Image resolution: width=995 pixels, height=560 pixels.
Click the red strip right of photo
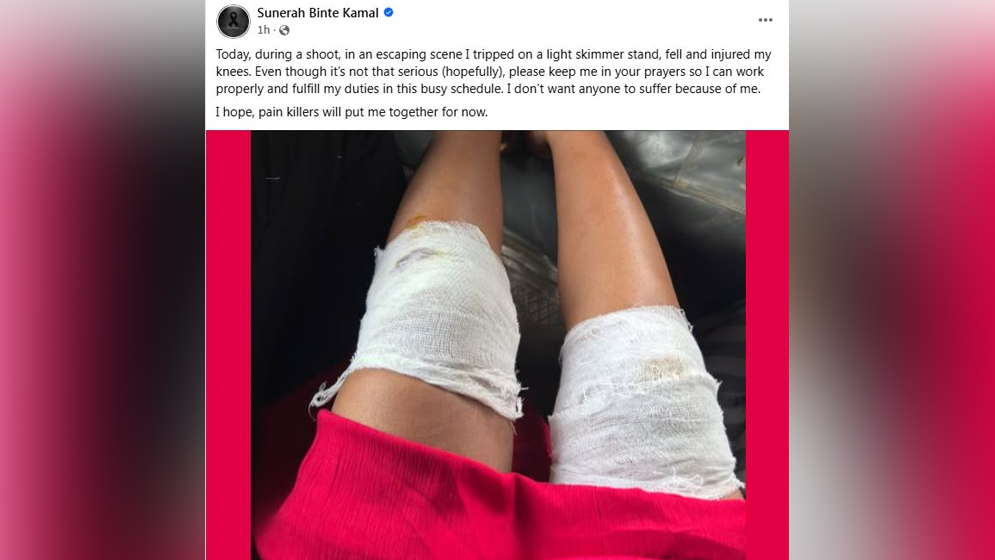pos(767,345)
